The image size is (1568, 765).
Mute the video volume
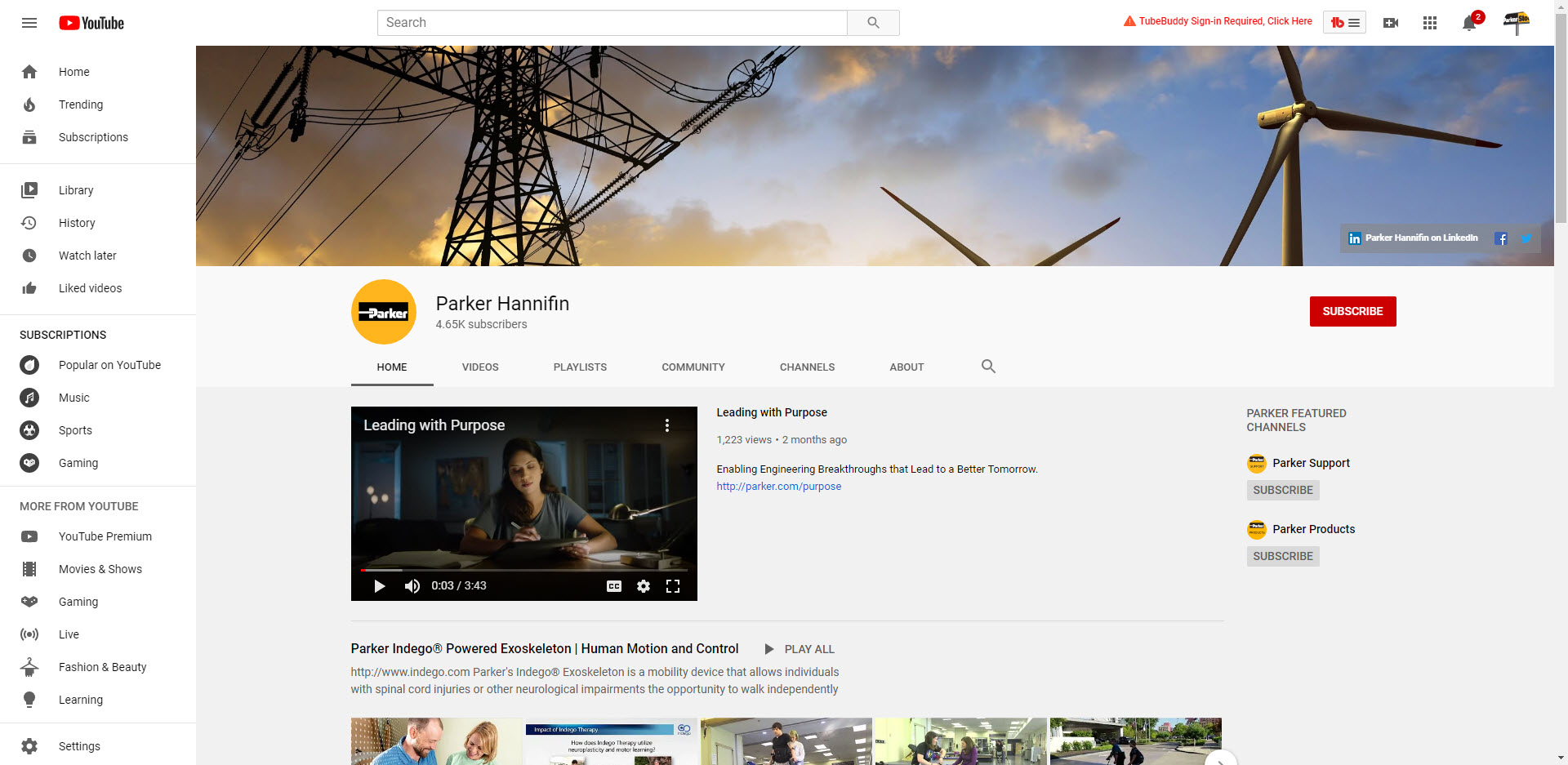[412, 586]
